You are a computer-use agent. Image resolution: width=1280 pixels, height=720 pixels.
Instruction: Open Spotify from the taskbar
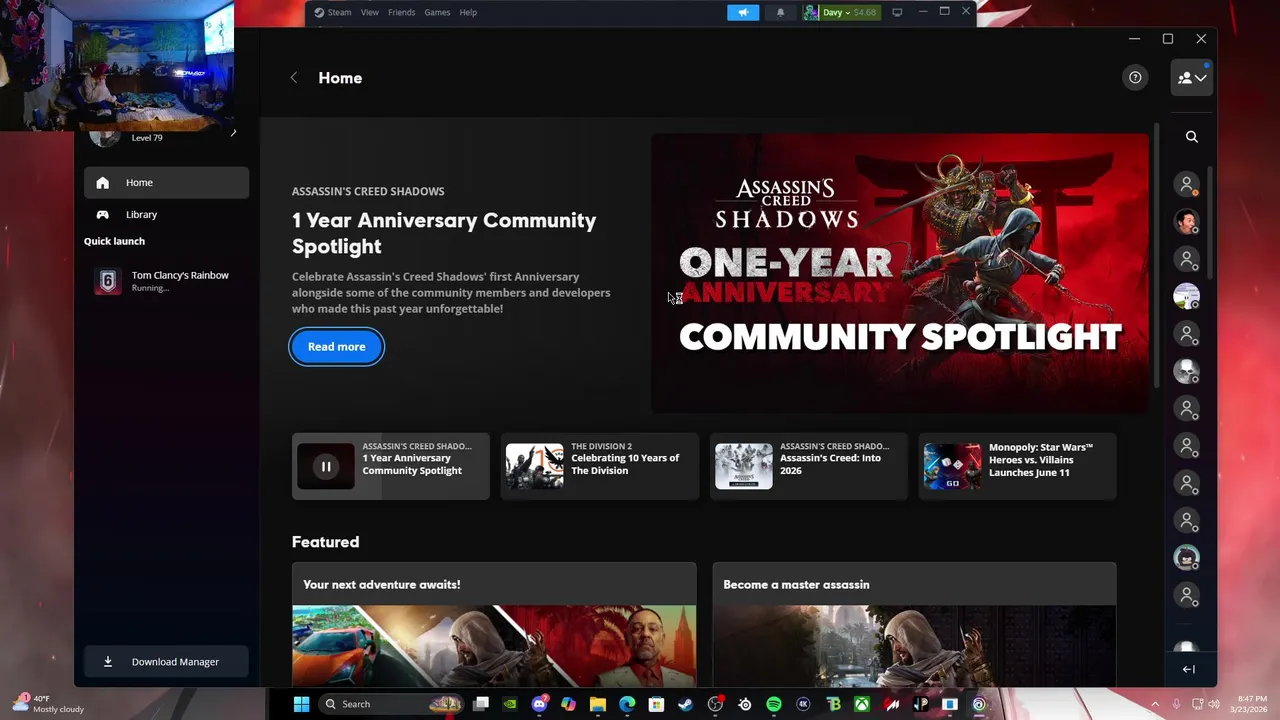(773, 704)
